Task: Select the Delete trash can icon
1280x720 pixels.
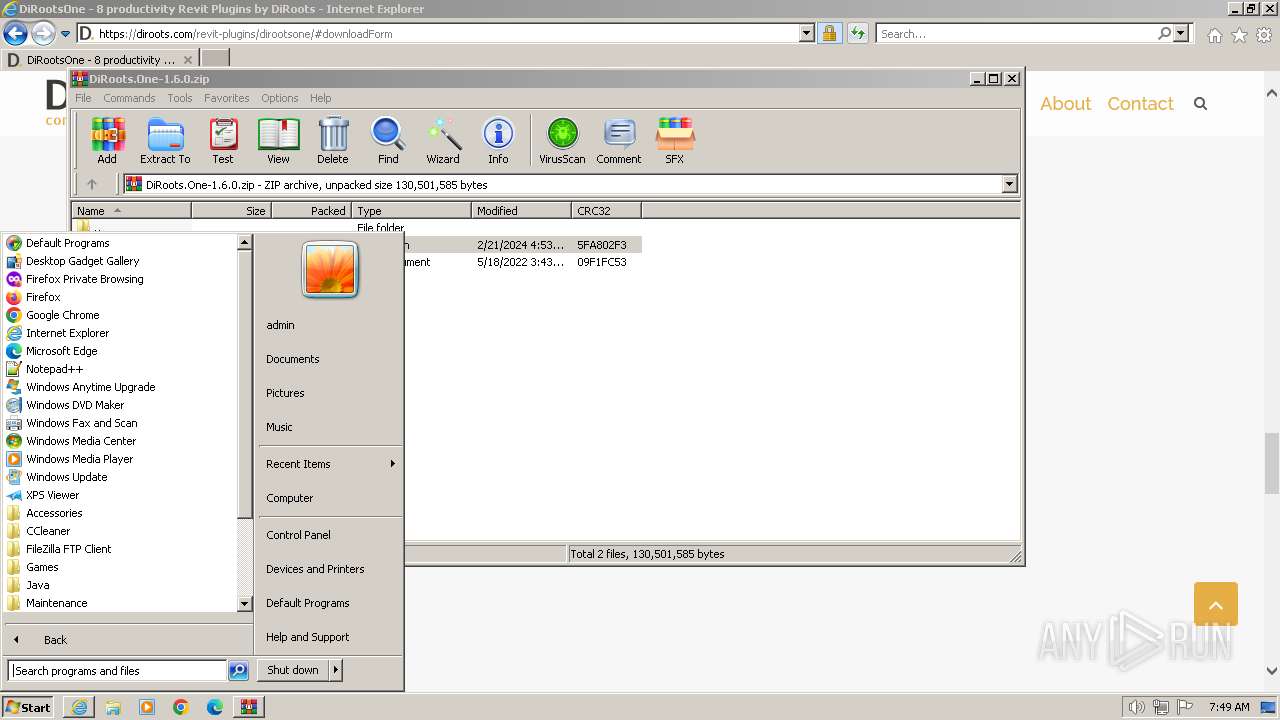Action: 333,140
